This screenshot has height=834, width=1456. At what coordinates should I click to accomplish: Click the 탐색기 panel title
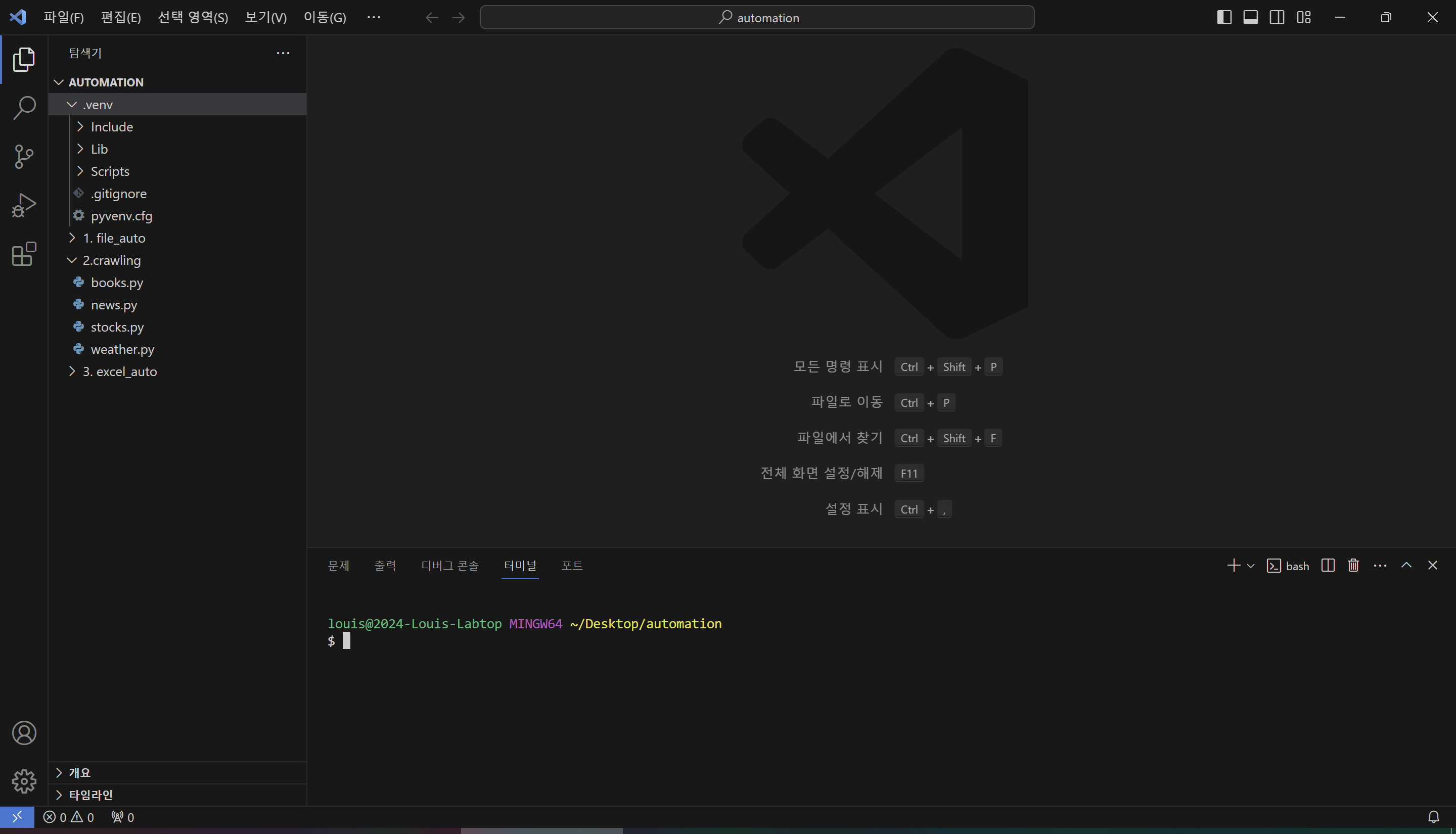85,53
